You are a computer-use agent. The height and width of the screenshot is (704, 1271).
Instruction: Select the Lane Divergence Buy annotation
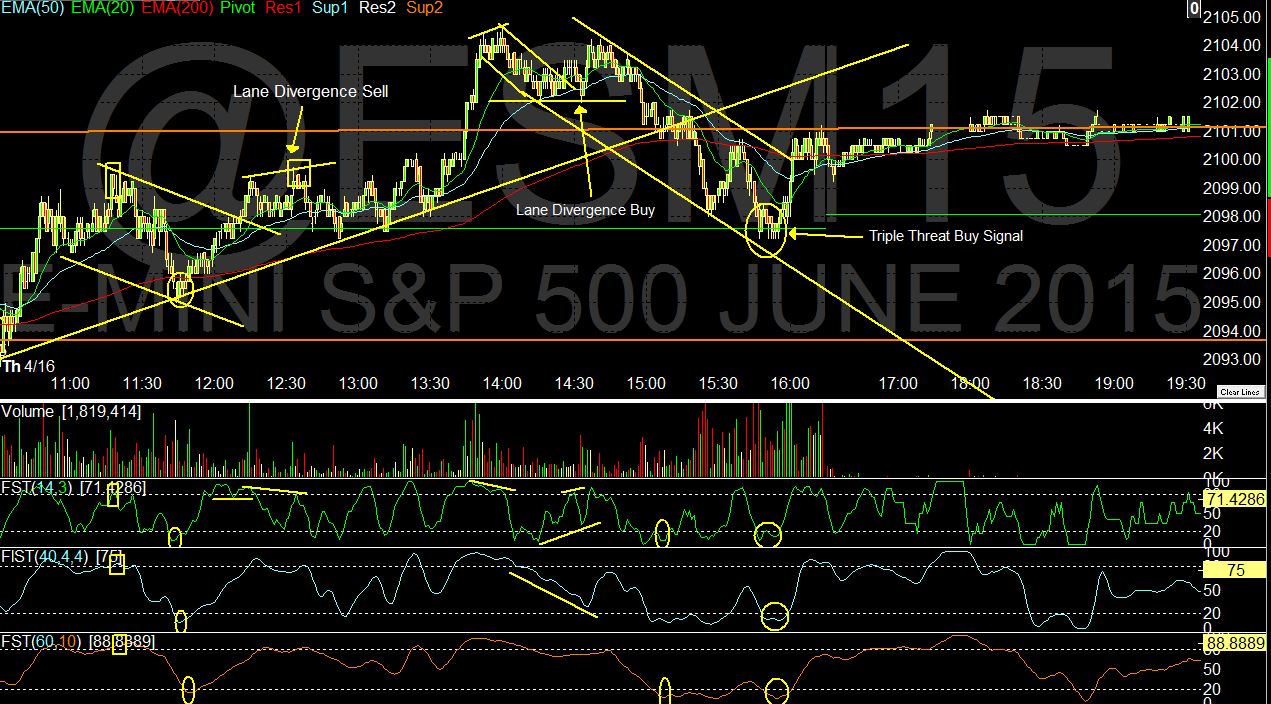(x=585, y=210)
